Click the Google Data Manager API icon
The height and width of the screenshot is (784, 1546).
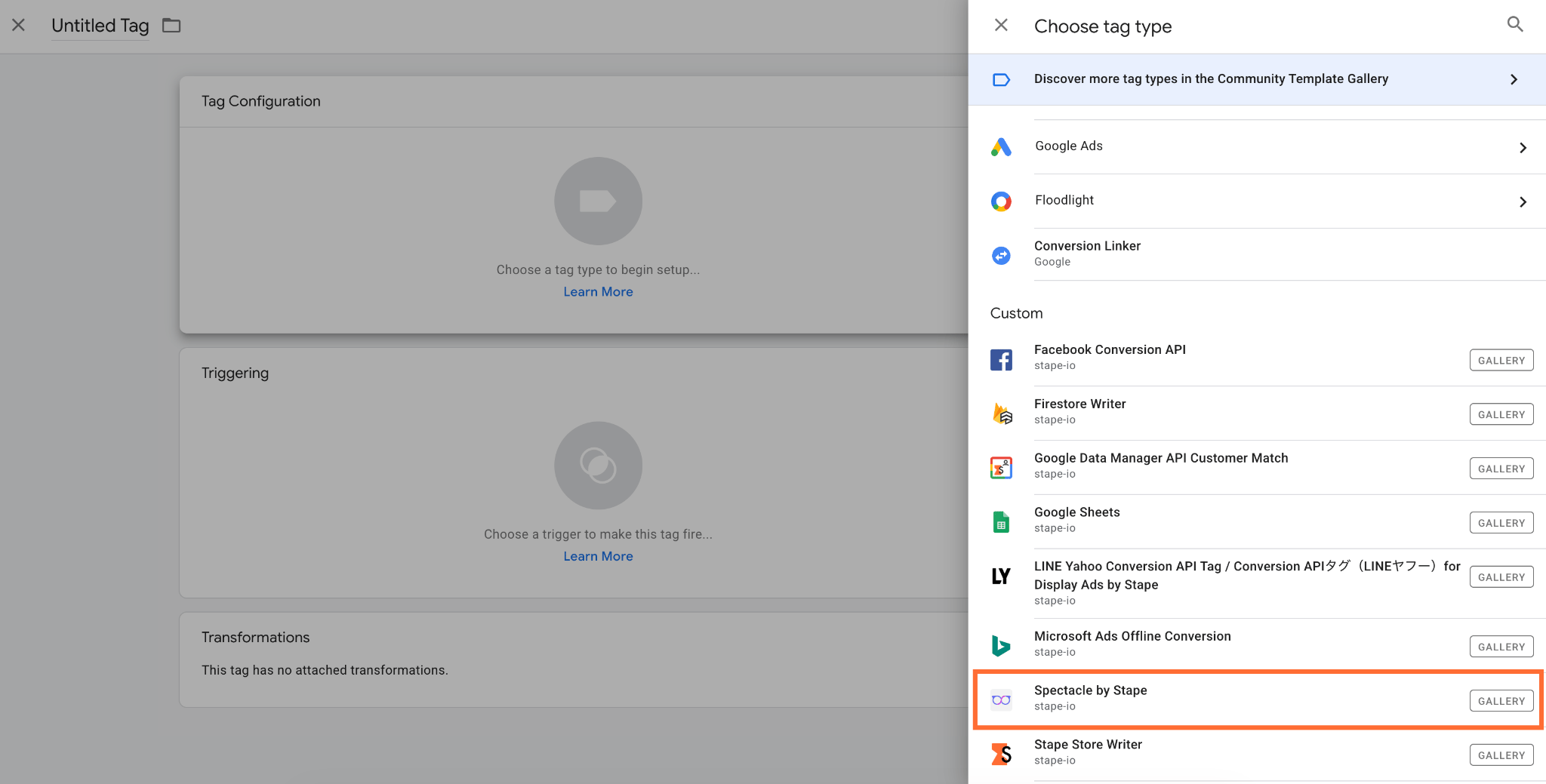[x=1001, y=468]
